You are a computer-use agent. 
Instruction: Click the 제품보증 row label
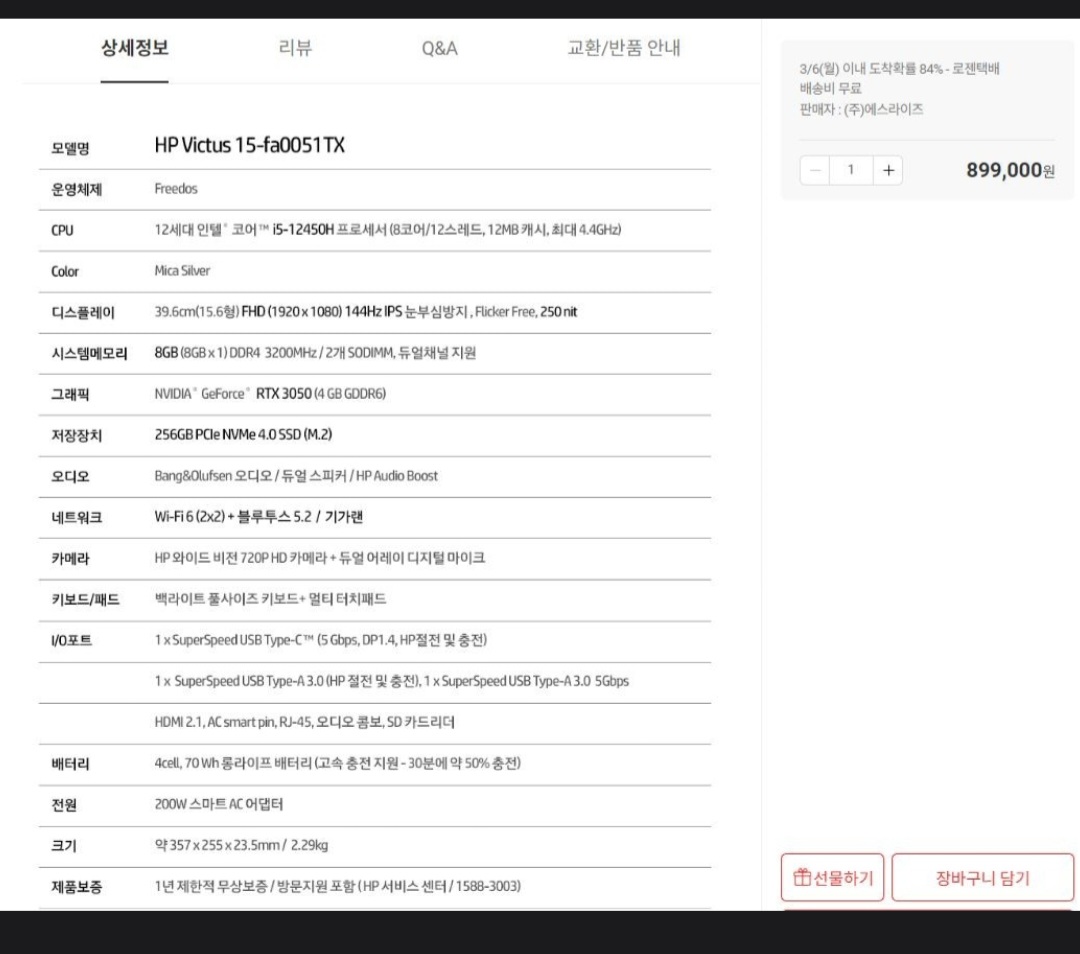tap(76, 886)
